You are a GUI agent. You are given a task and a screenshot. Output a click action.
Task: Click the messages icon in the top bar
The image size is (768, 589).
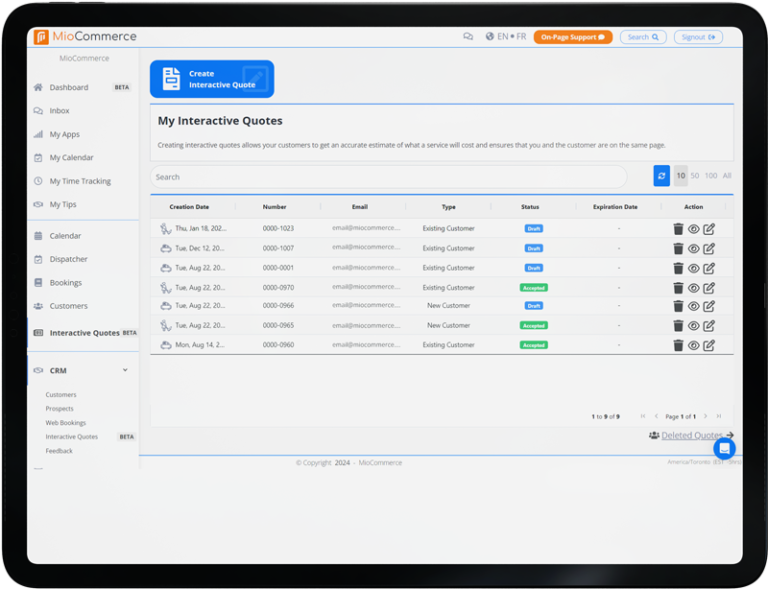(x=468, y=37)
